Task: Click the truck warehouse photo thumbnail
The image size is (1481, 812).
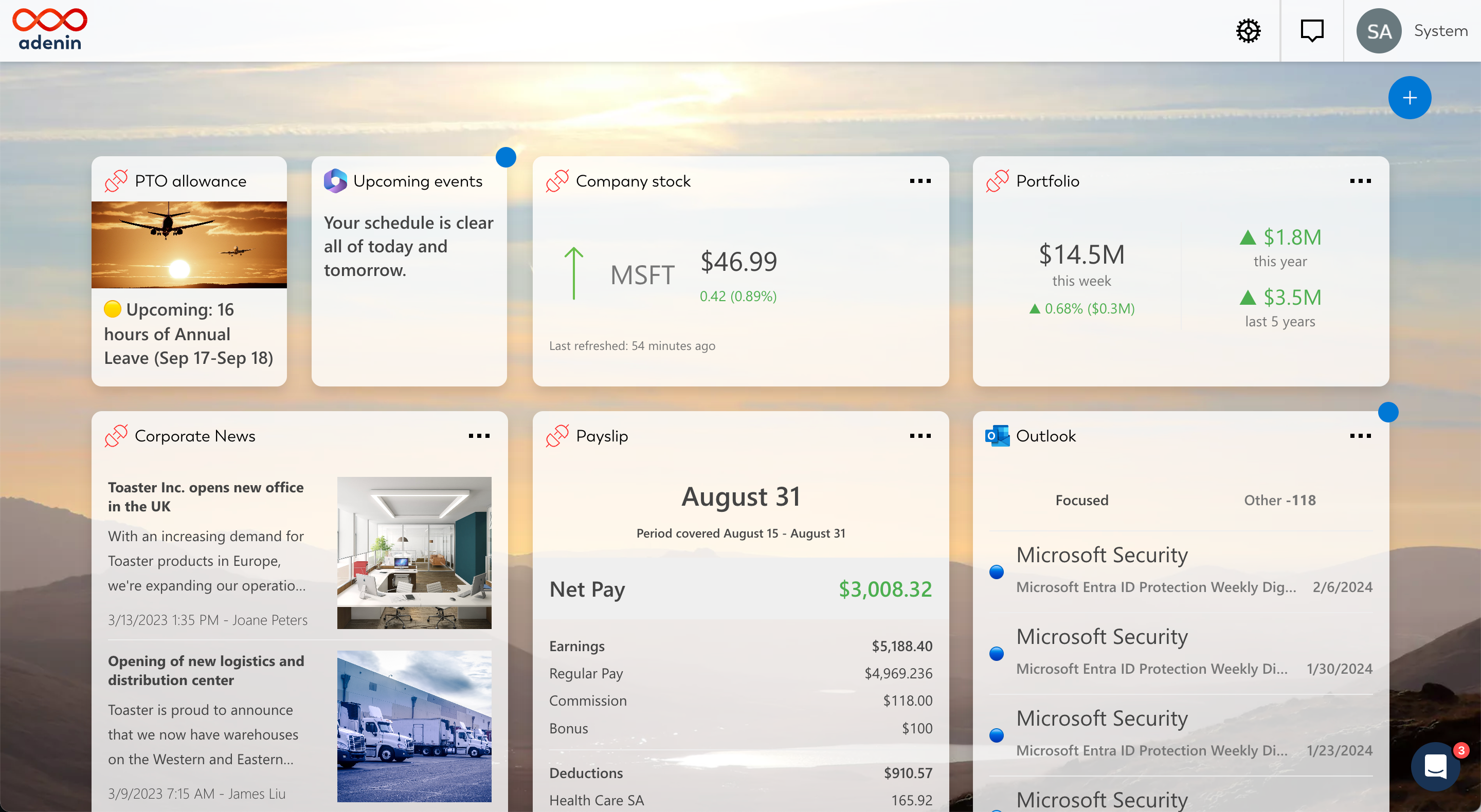Action: [x=414, y=726]
